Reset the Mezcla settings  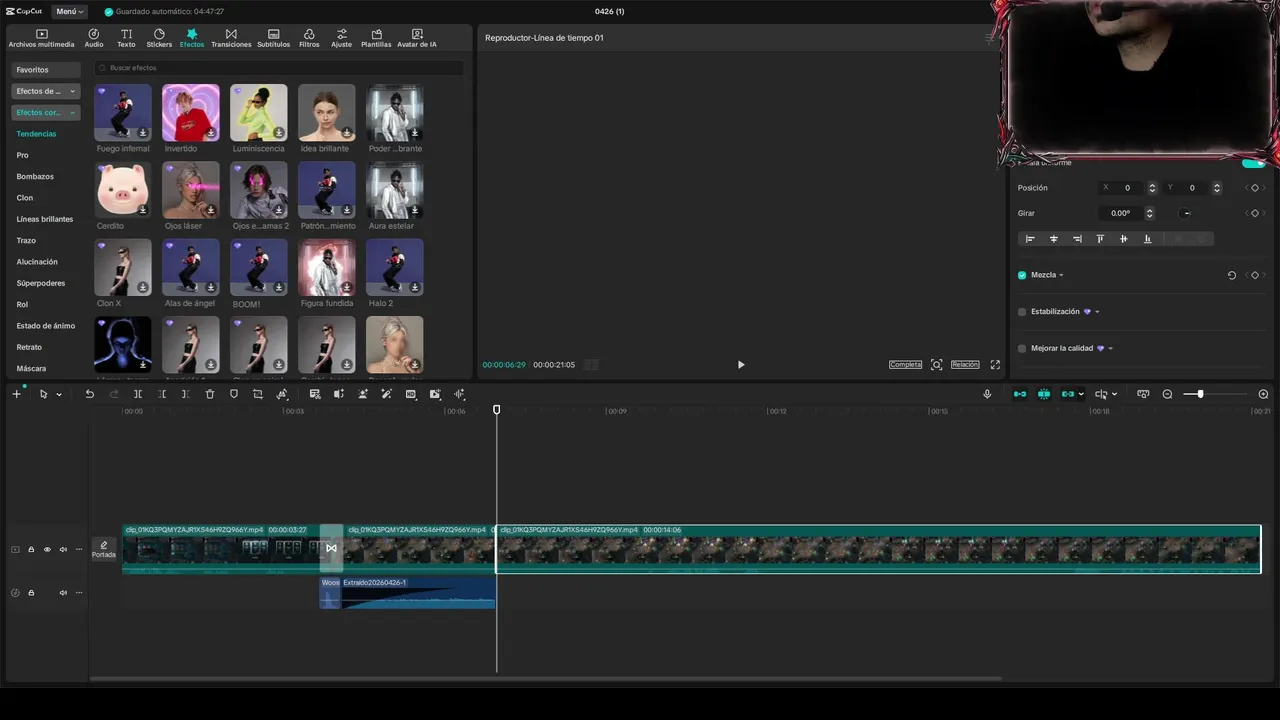[1232, 275]
